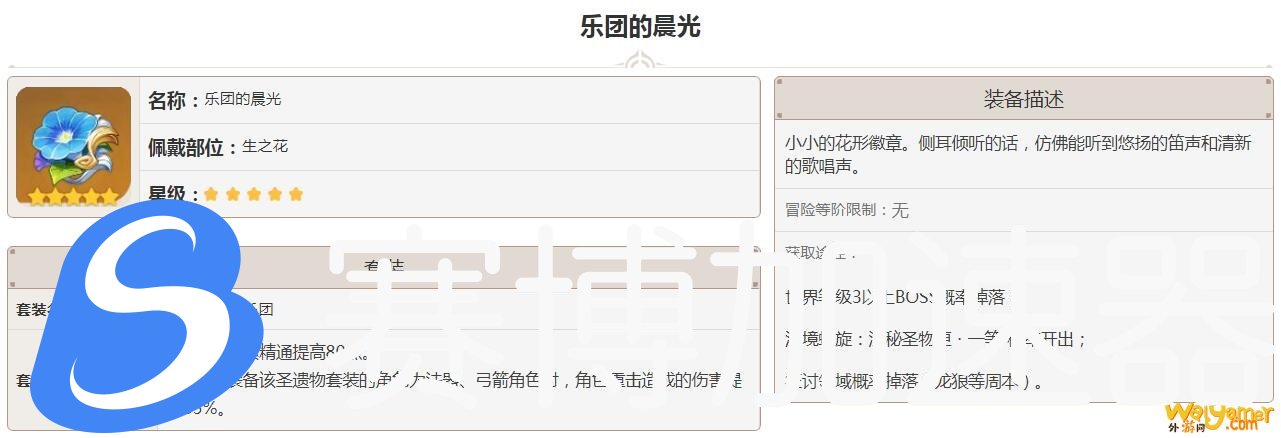
Task: Click the description text starting 小小的花形徽章
Action: click(1018, 155)
